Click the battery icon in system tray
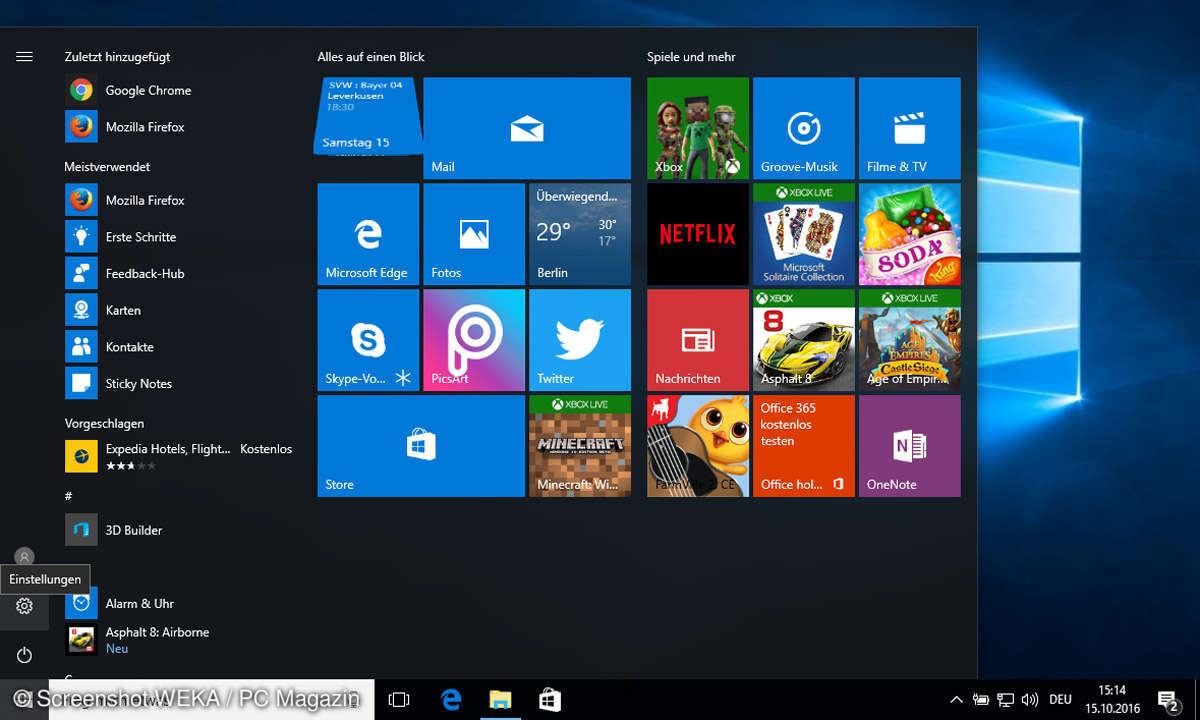The width and height of the screenshot is (1200, 720). (x=981, y=700)
